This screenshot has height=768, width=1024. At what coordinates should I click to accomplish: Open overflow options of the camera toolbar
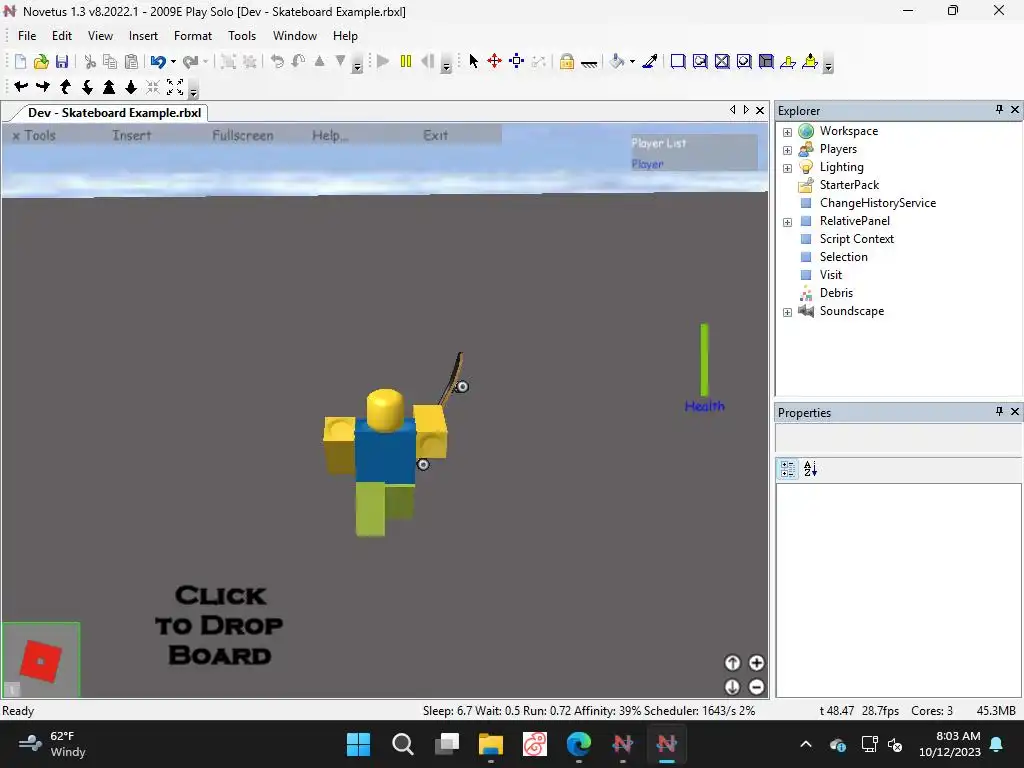click(x=193, y=91)
